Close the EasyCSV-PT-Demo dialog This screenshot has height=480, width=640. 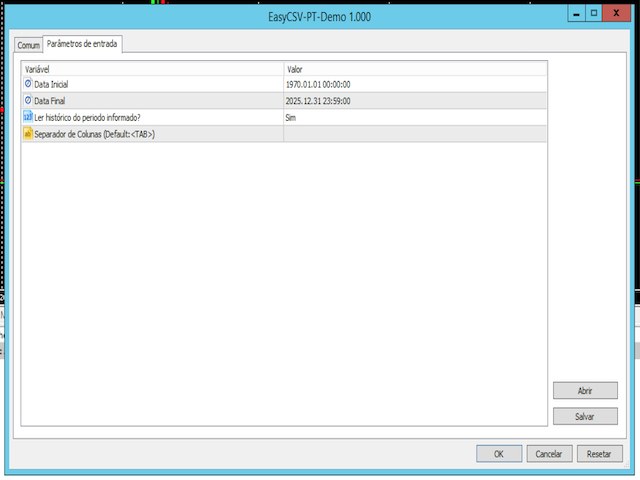point(616,13)
